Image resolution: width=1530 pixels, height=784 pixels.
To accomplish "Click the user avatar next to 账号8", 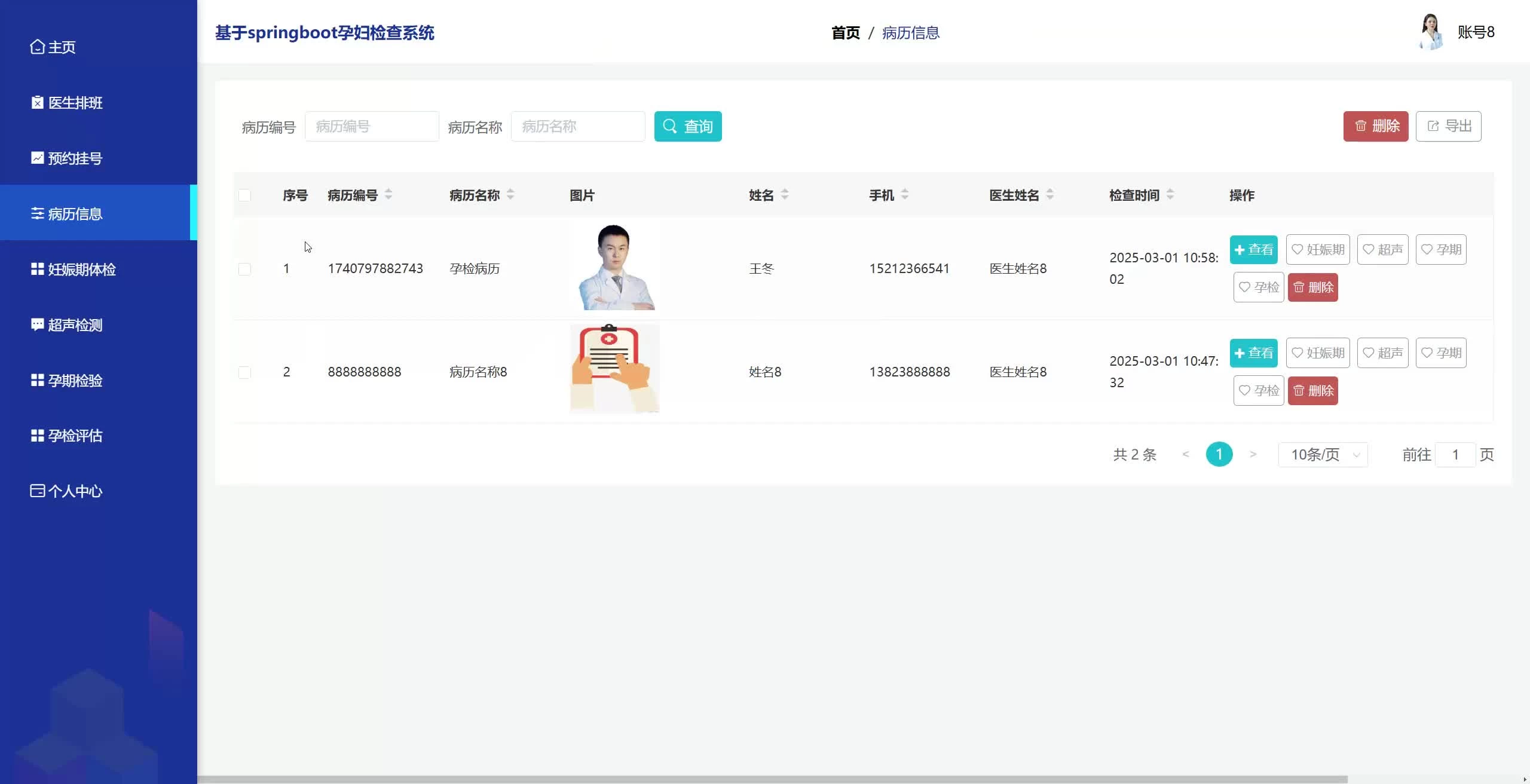I will click(x=1430, y=32).
